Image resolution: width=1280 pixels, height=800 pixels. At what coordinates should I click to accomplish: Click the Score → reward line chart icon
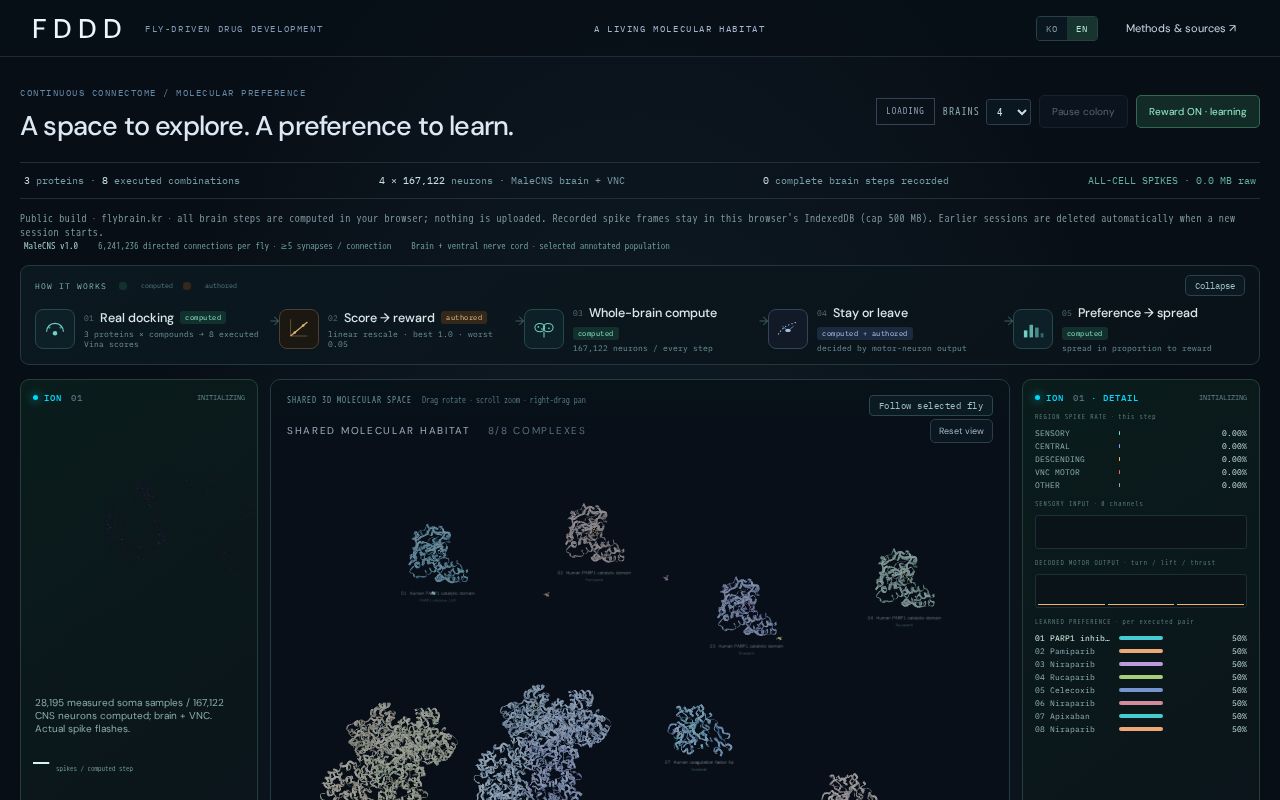pos(299,329)
